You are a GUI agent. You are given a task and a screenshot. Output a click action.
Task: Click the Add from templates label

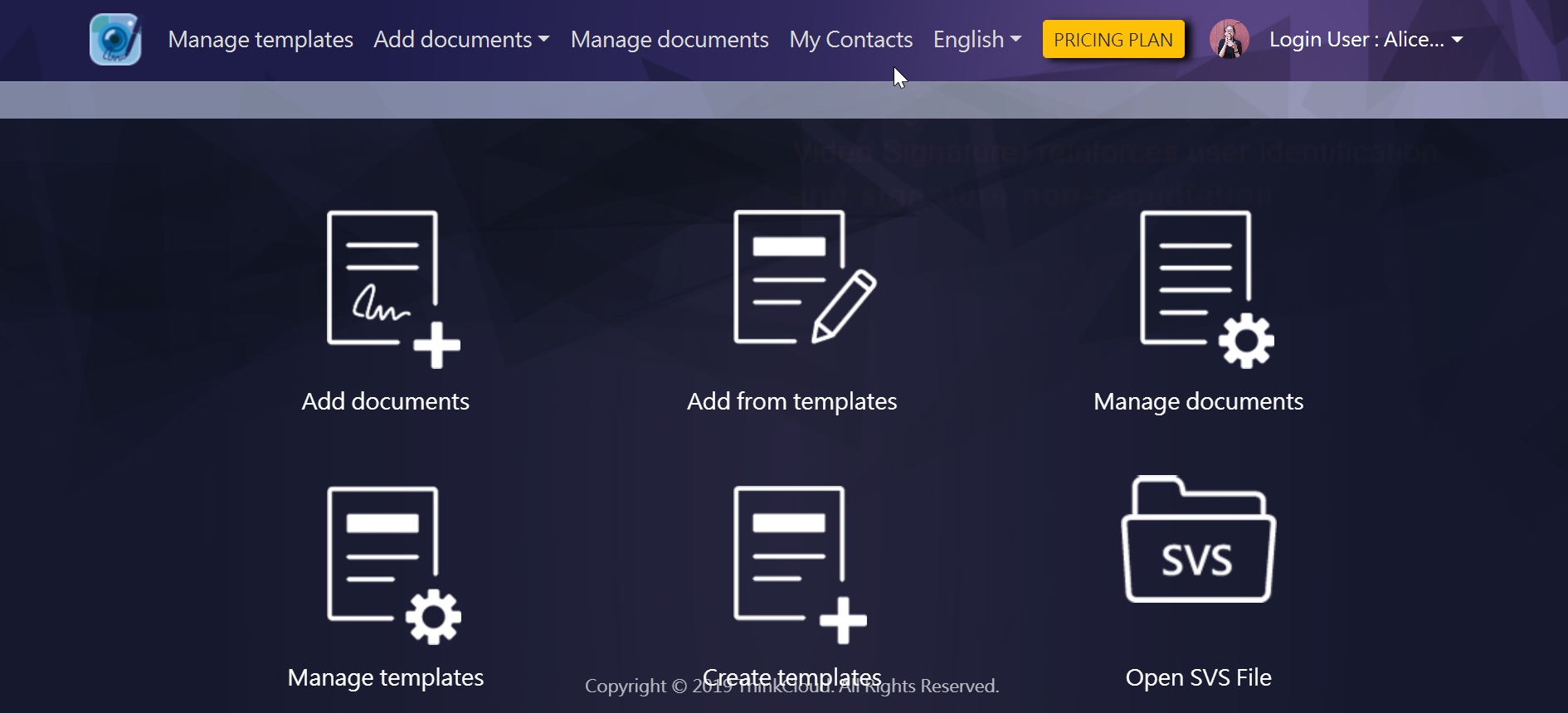[792, 401]
